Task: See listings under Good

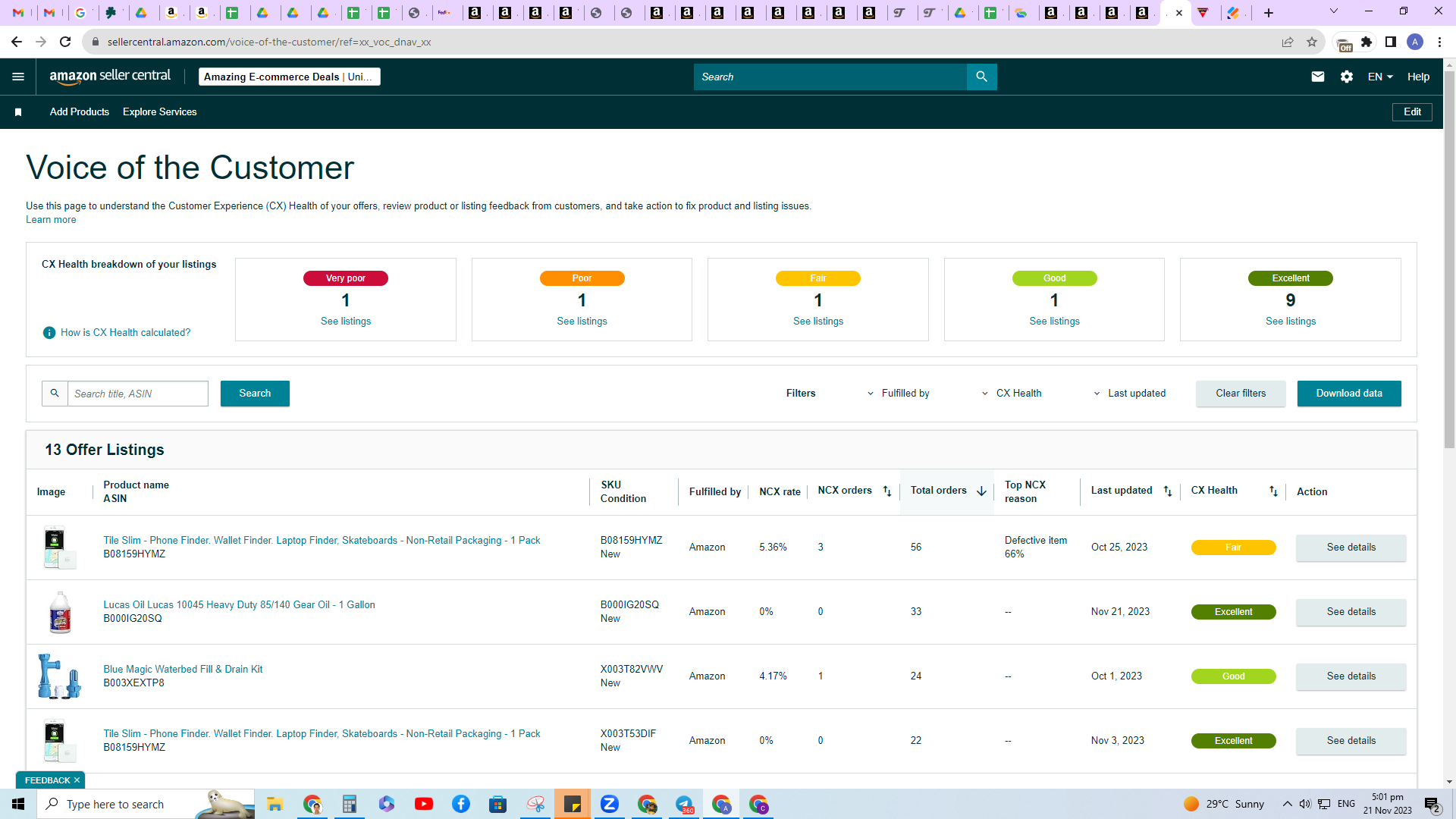Action: tap(1054, 322)
